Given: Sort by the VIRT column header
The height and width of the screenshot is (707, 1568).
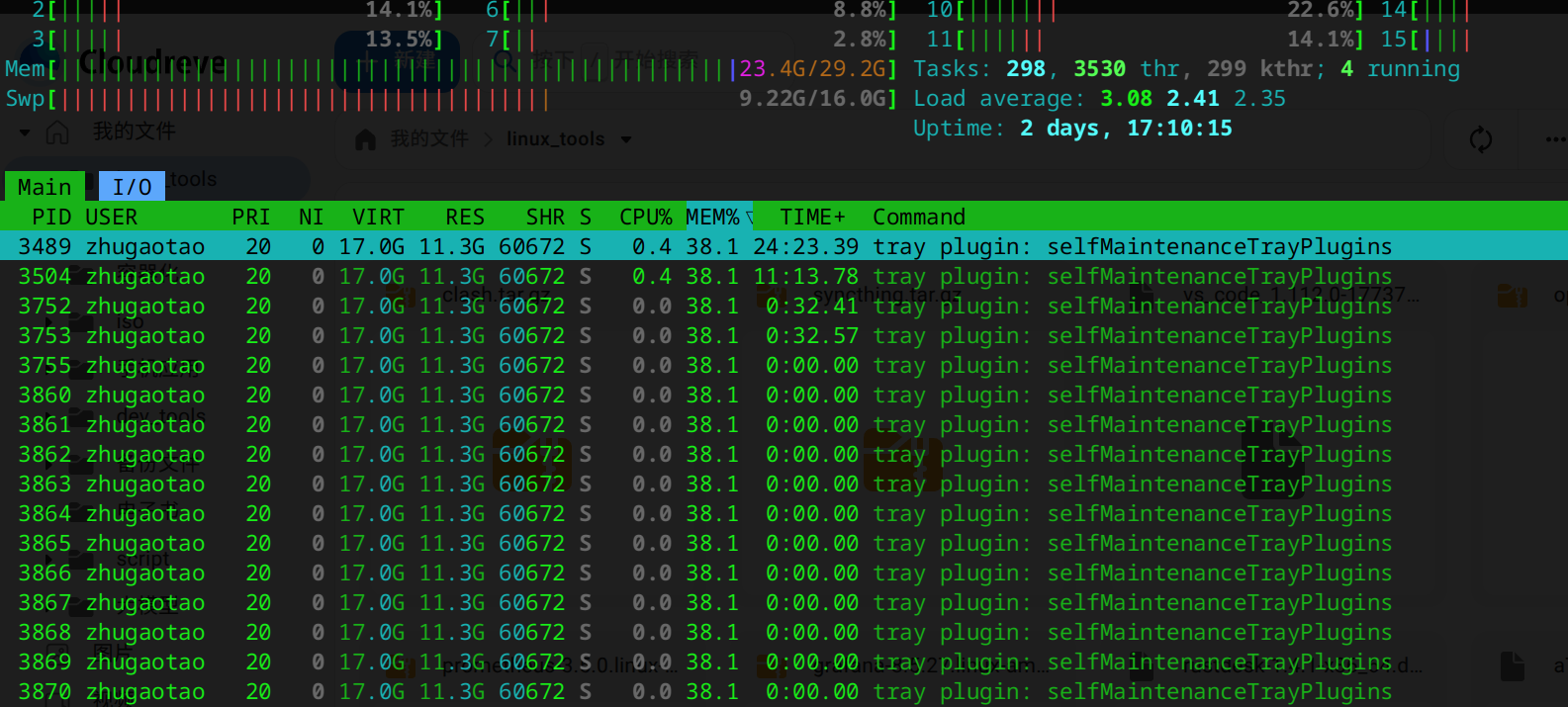Looking at the screenshot, I should (379, 217).
